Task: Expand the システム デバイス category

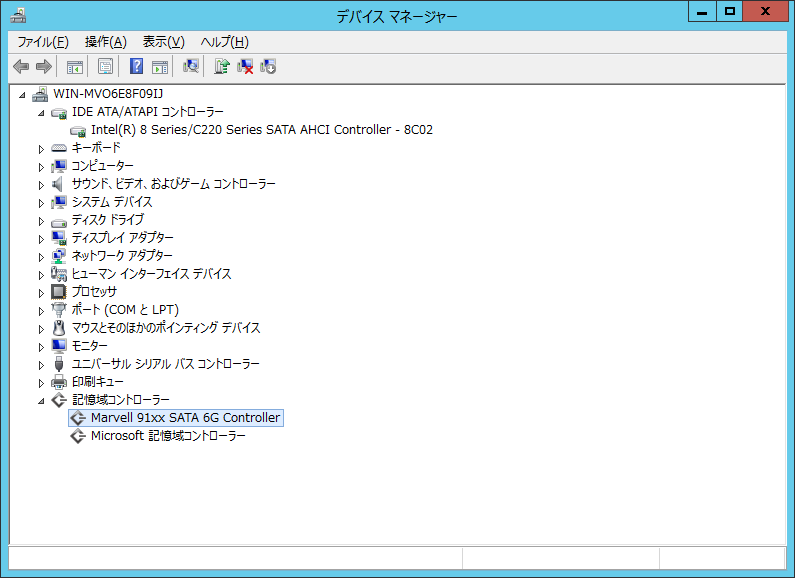Action: [41, 203]
